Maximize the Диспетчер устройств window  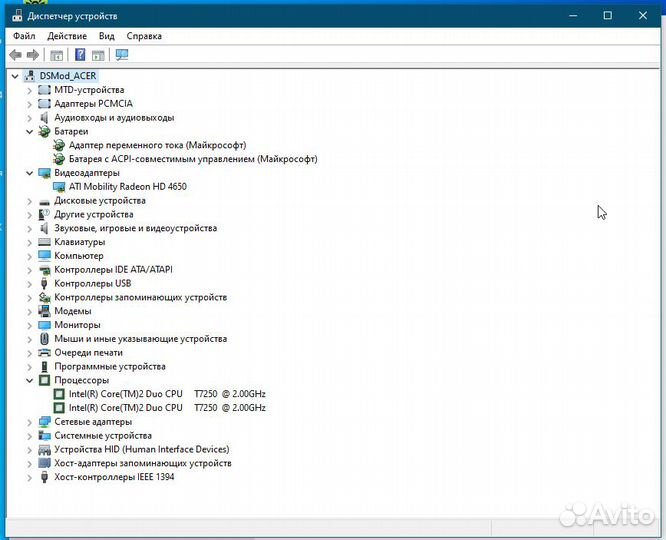tap(608, 16)
